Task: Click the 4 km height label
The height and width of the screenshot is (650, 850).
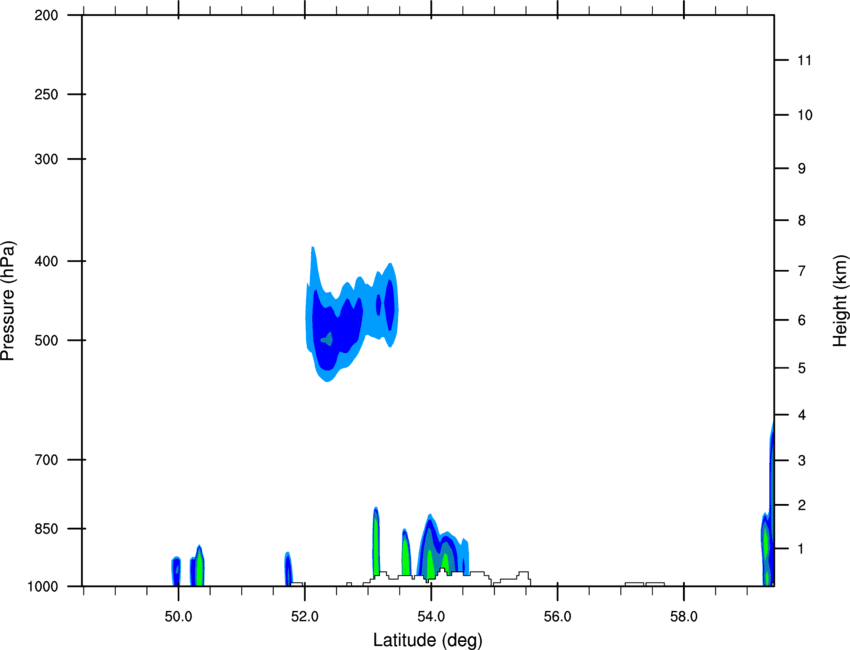Action: 802,415
